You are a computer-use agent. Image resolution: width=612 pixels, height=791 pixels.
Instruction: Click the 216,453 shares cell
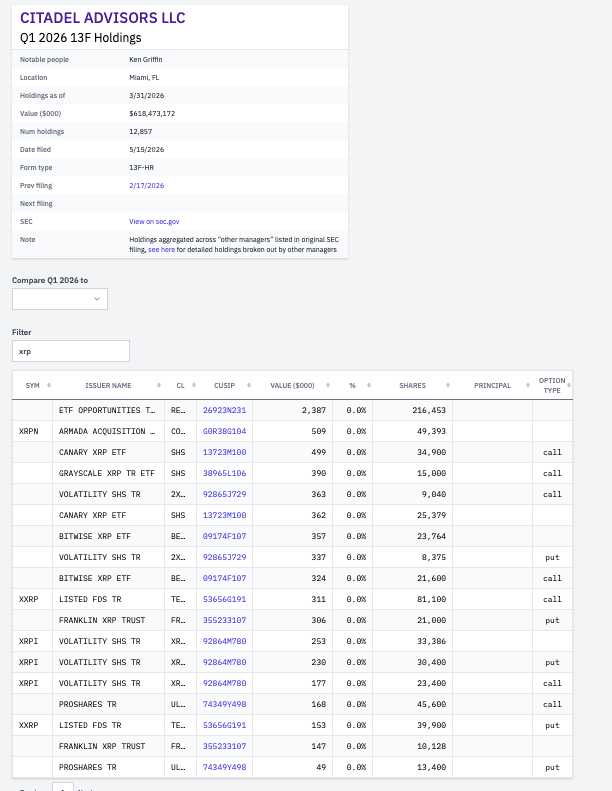pos(412,410)
